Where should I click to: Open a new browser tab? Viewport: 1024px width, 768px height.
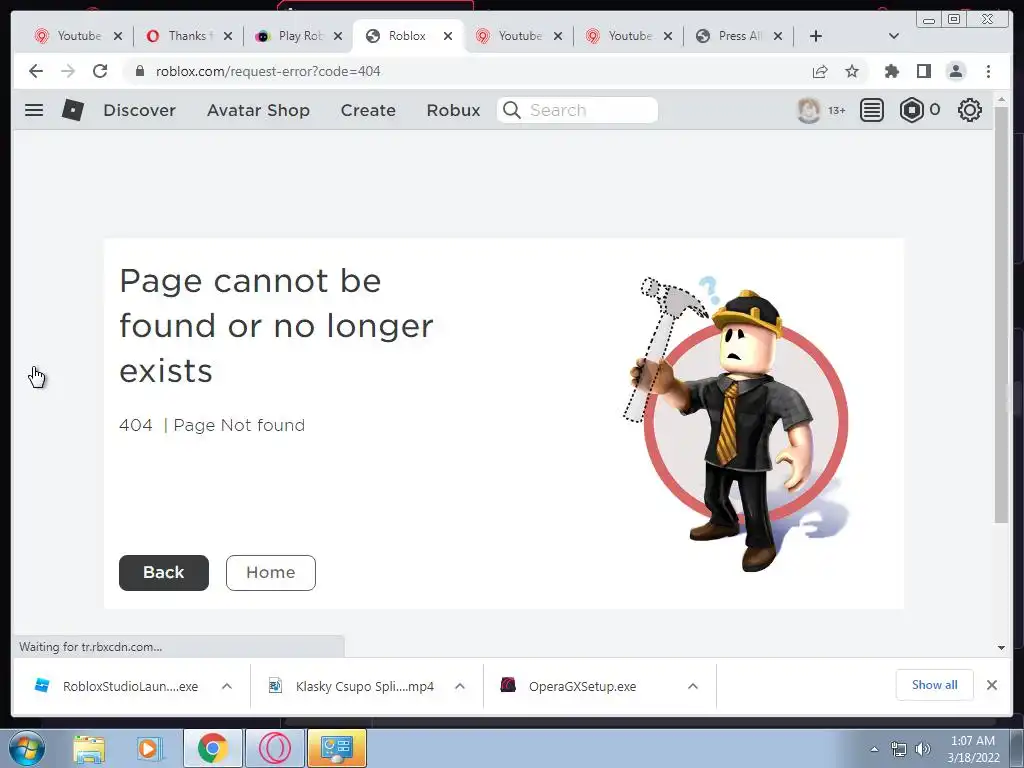[x=816, y=36]
